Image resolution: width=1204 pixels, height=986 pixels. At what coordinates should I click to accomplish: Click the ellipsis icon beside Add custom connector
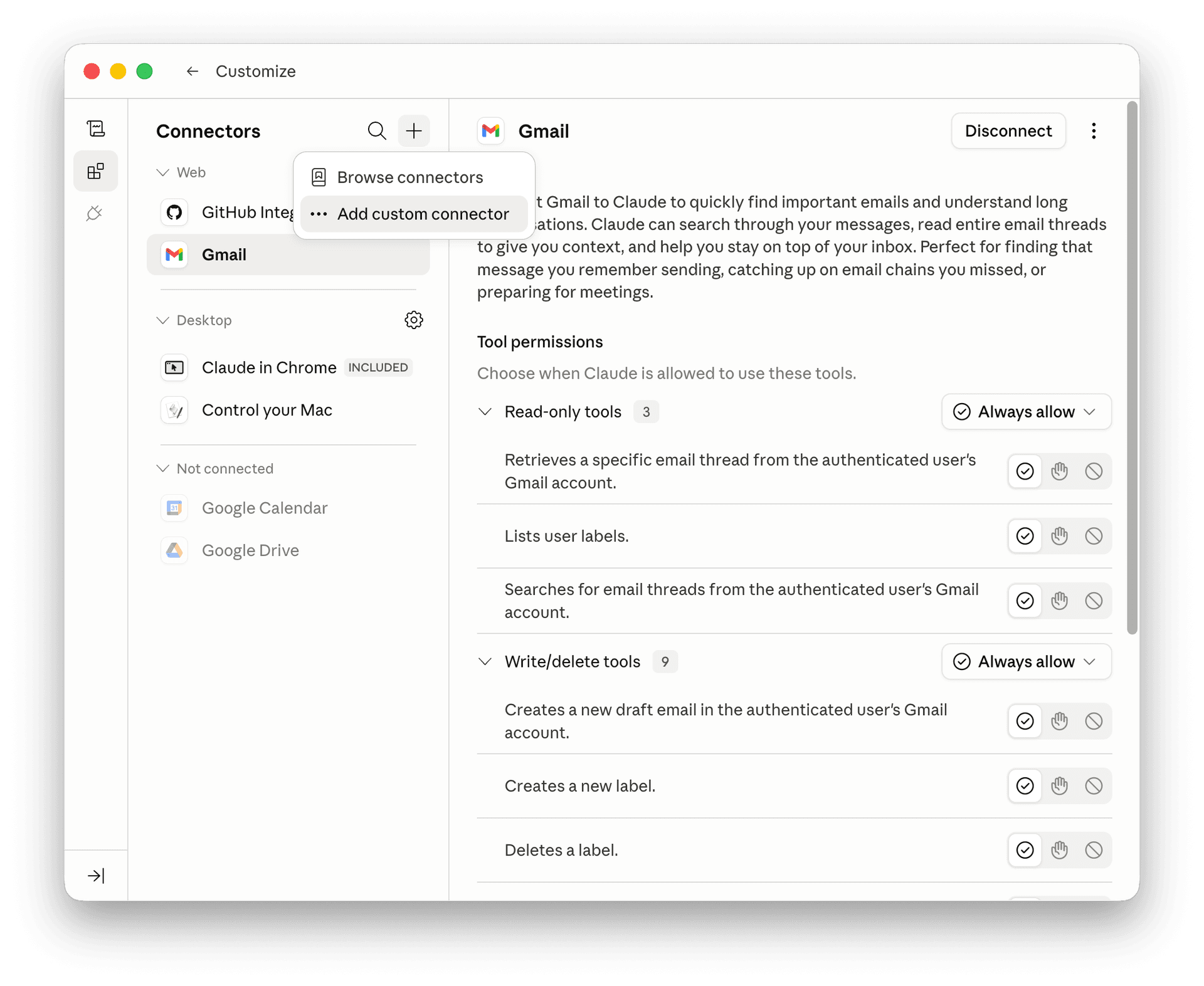point(319,214)
